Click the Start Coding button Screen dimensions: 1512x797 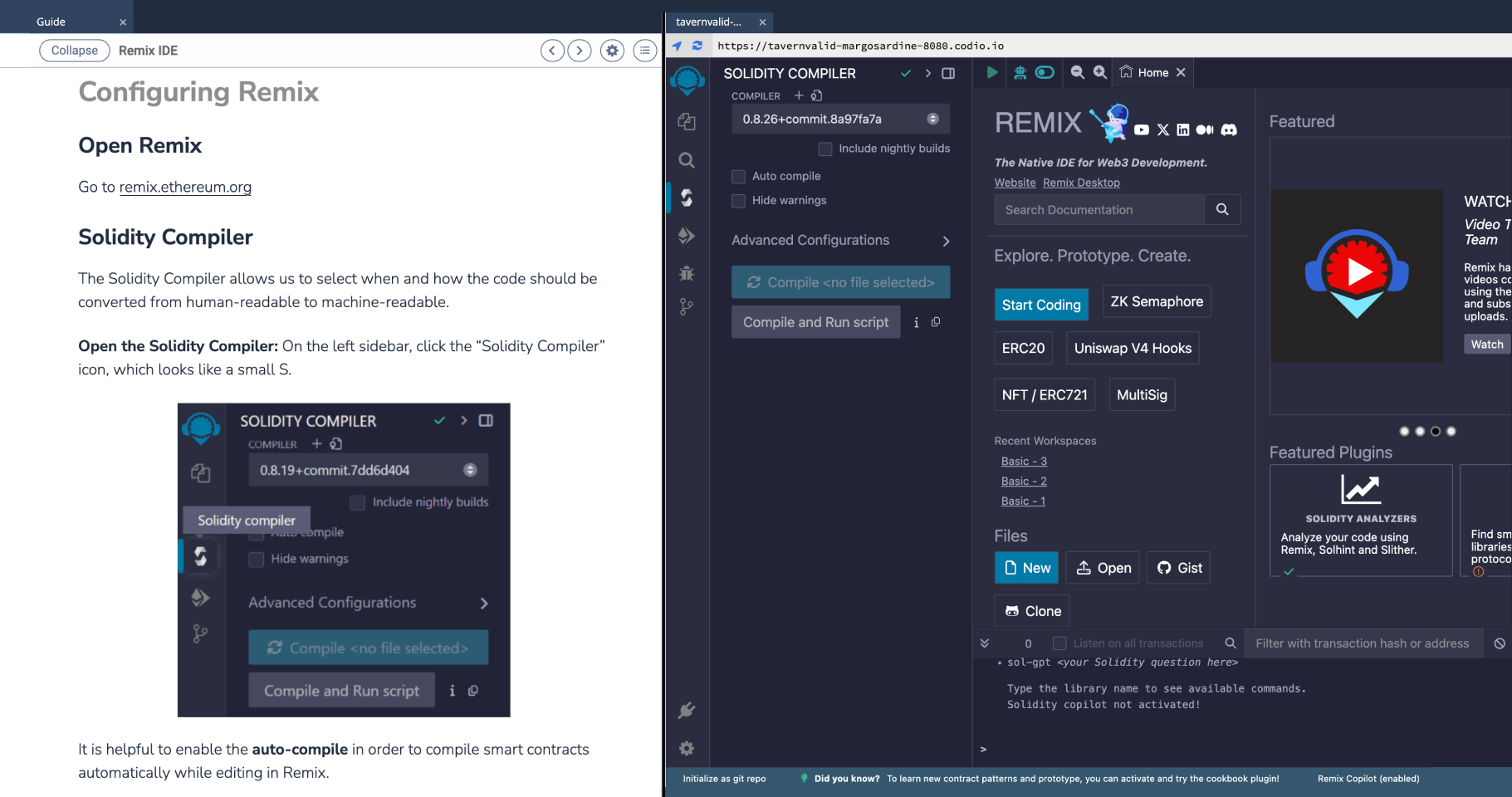(x=1041, y=305)
